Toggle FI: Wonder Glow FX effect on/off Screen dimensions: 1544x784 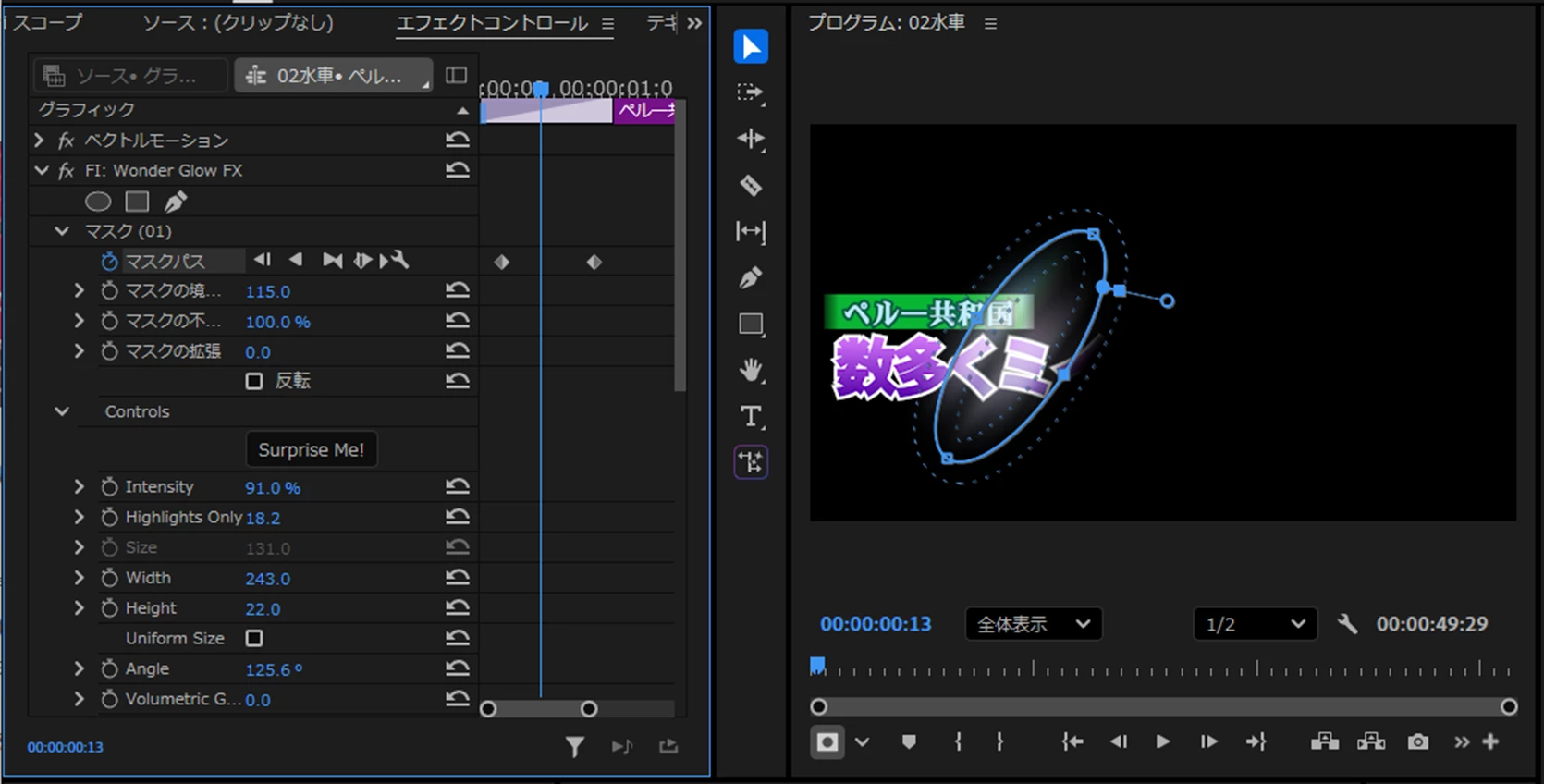[66, 171]
